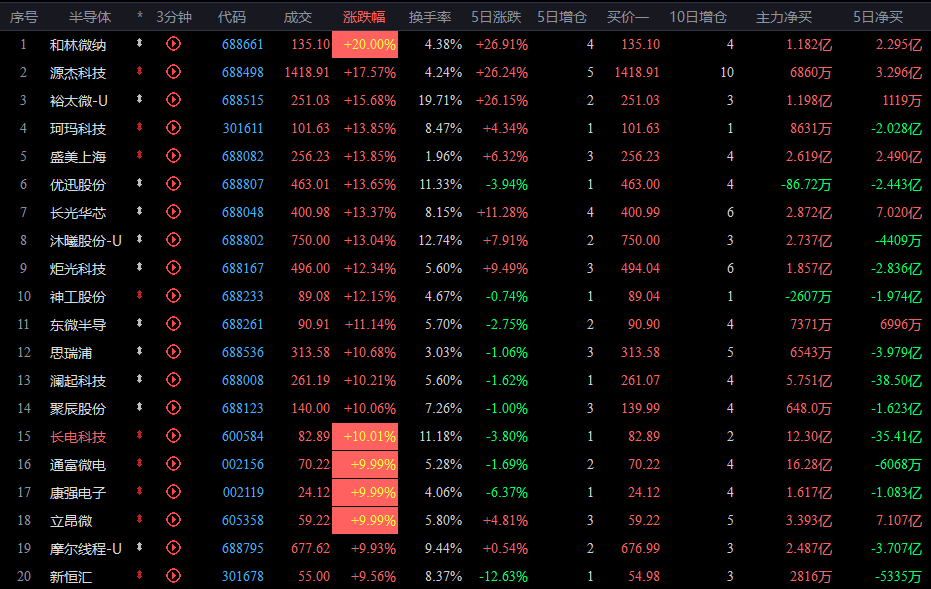This screenshot has width=931, height=589.
Task: Click the 3-minute icon for 炬光科技
Action: coord(173,268)
